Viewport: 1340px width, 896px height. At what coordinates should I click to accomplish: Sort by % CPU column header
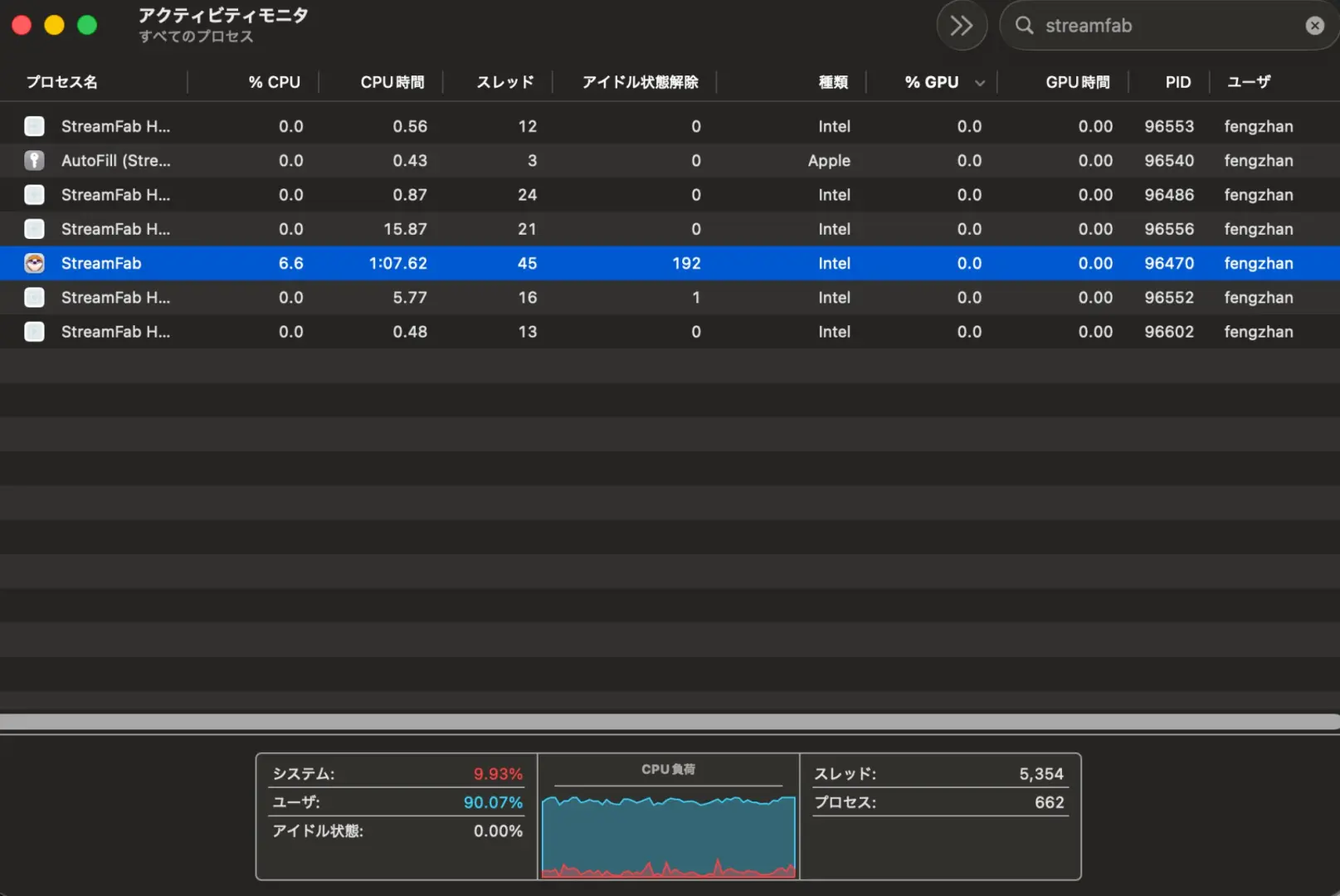click(274, 82)
